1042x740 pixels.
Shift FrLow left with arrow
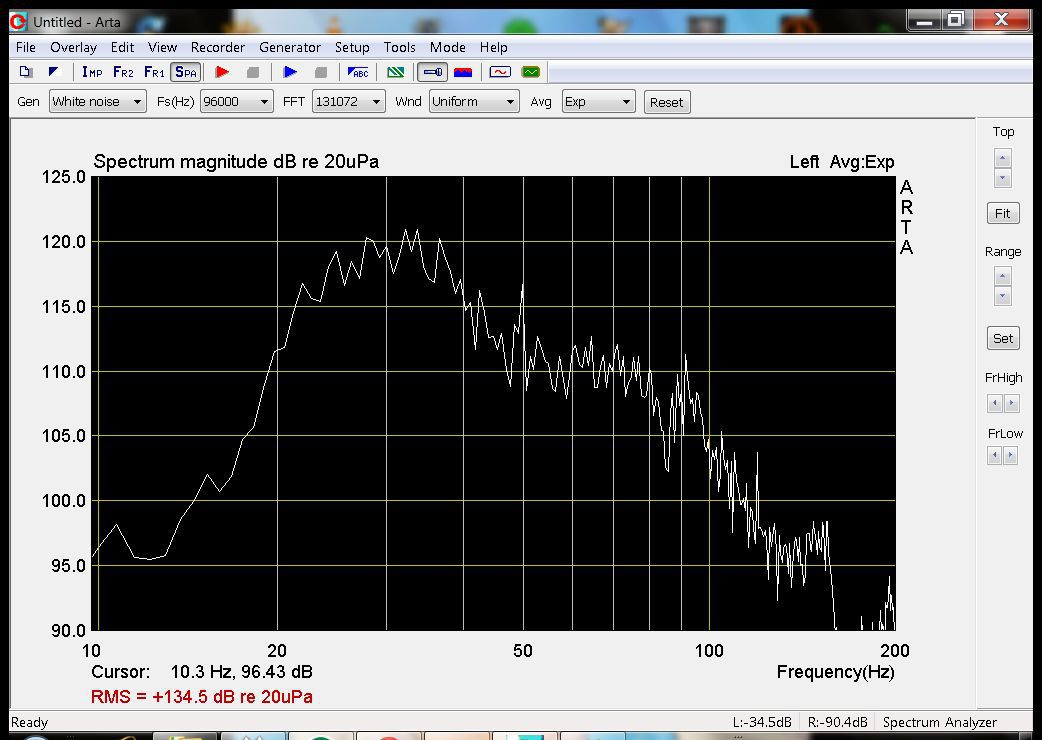994,455
